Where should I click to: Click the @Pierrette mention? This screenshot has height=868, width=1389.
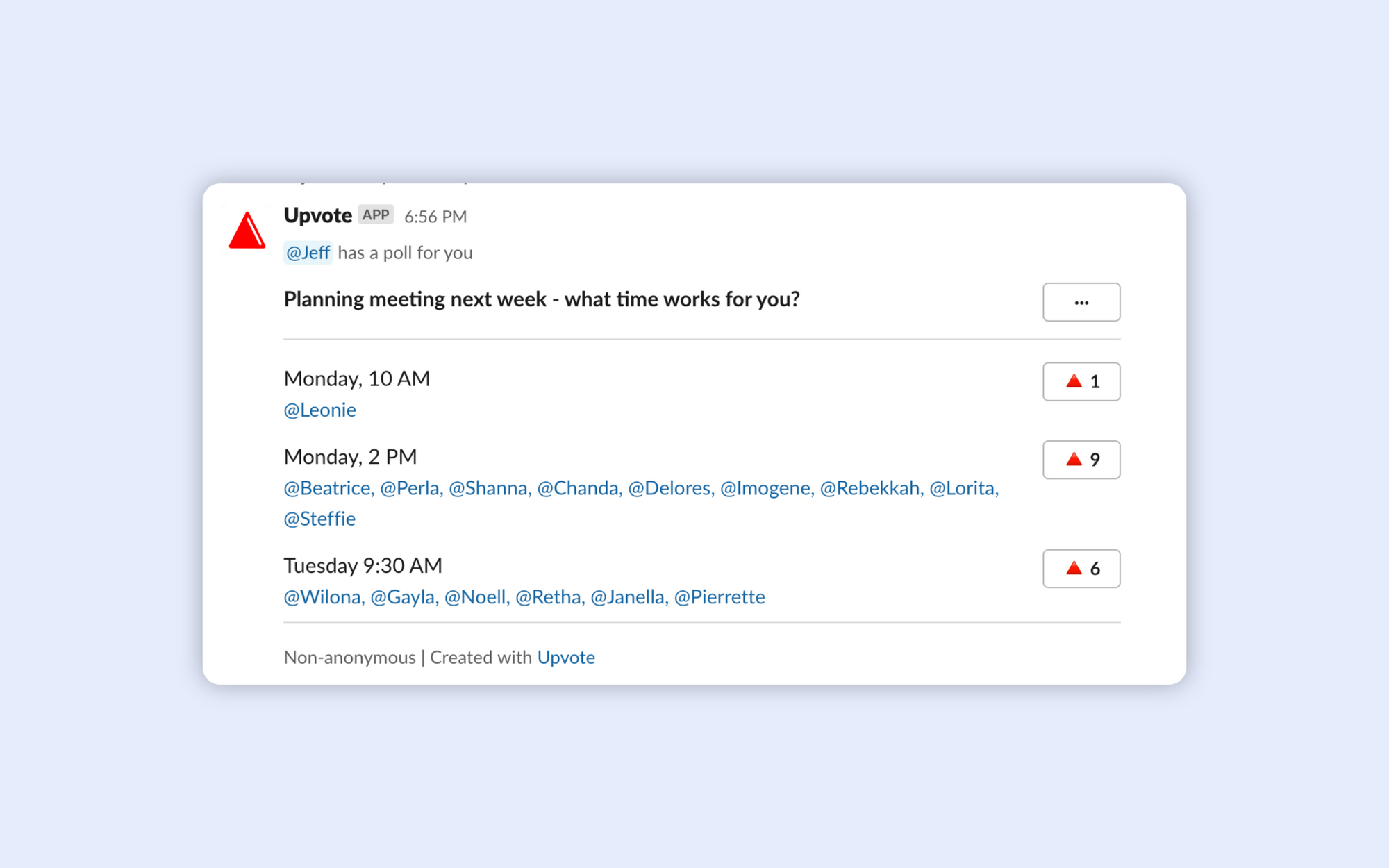click(720, 597)
